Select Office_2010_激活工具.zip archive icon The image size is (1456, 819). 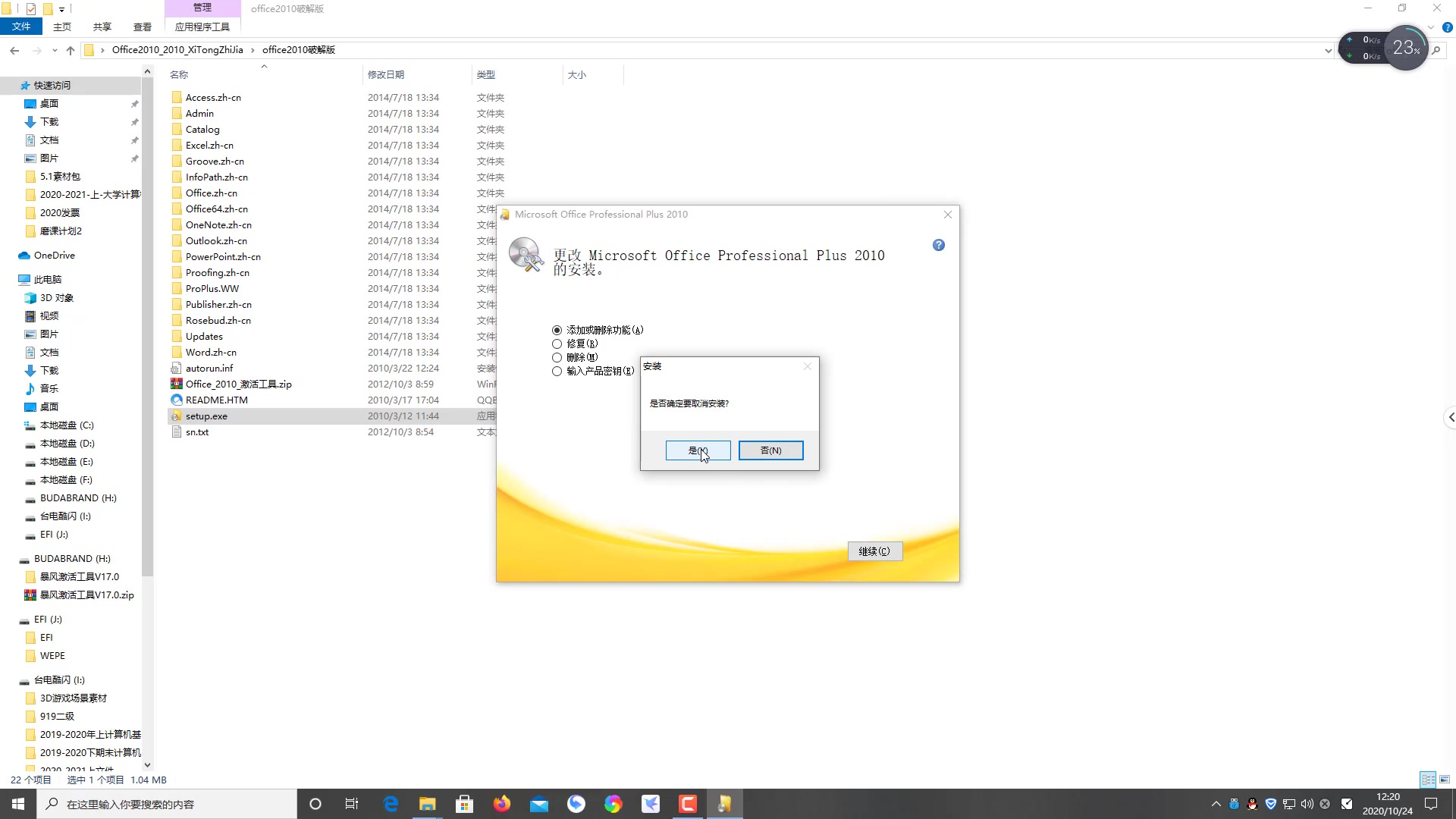coord(177,384)
